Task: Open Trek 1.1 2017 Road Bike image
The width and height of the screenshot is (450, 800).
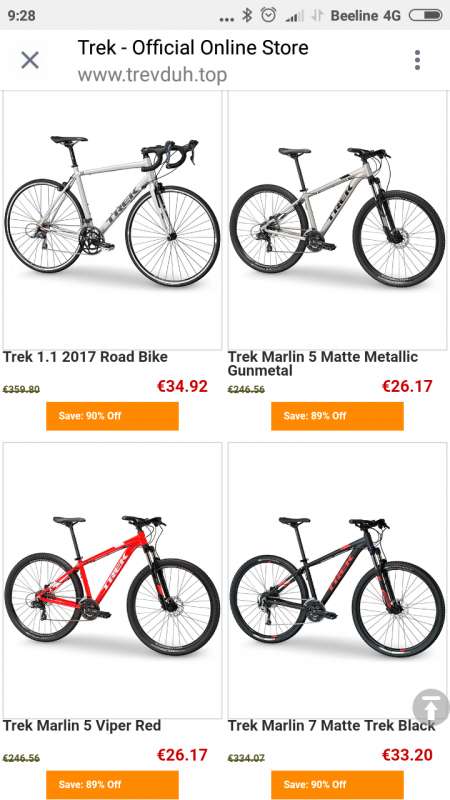Action: click(x=112, y=220)
